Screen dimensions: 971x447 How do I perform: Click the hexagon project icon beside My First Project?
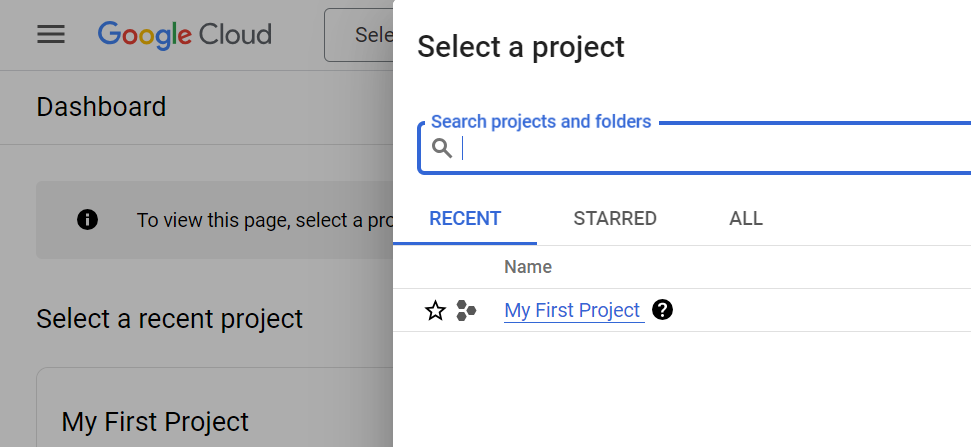[466, 311]
